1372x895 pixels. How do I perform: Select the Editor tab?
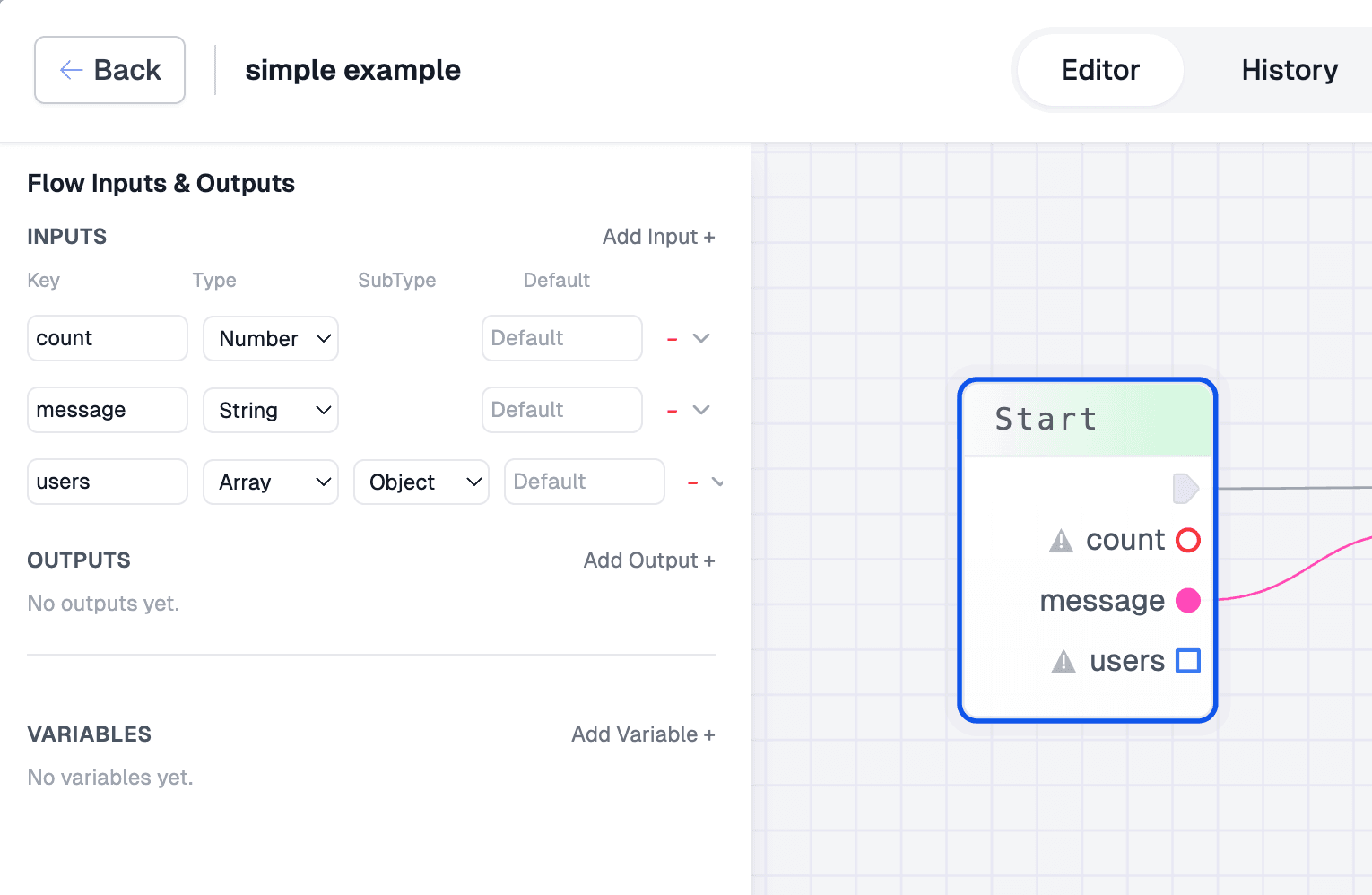pyautogui.click(x=1099, y=70)
